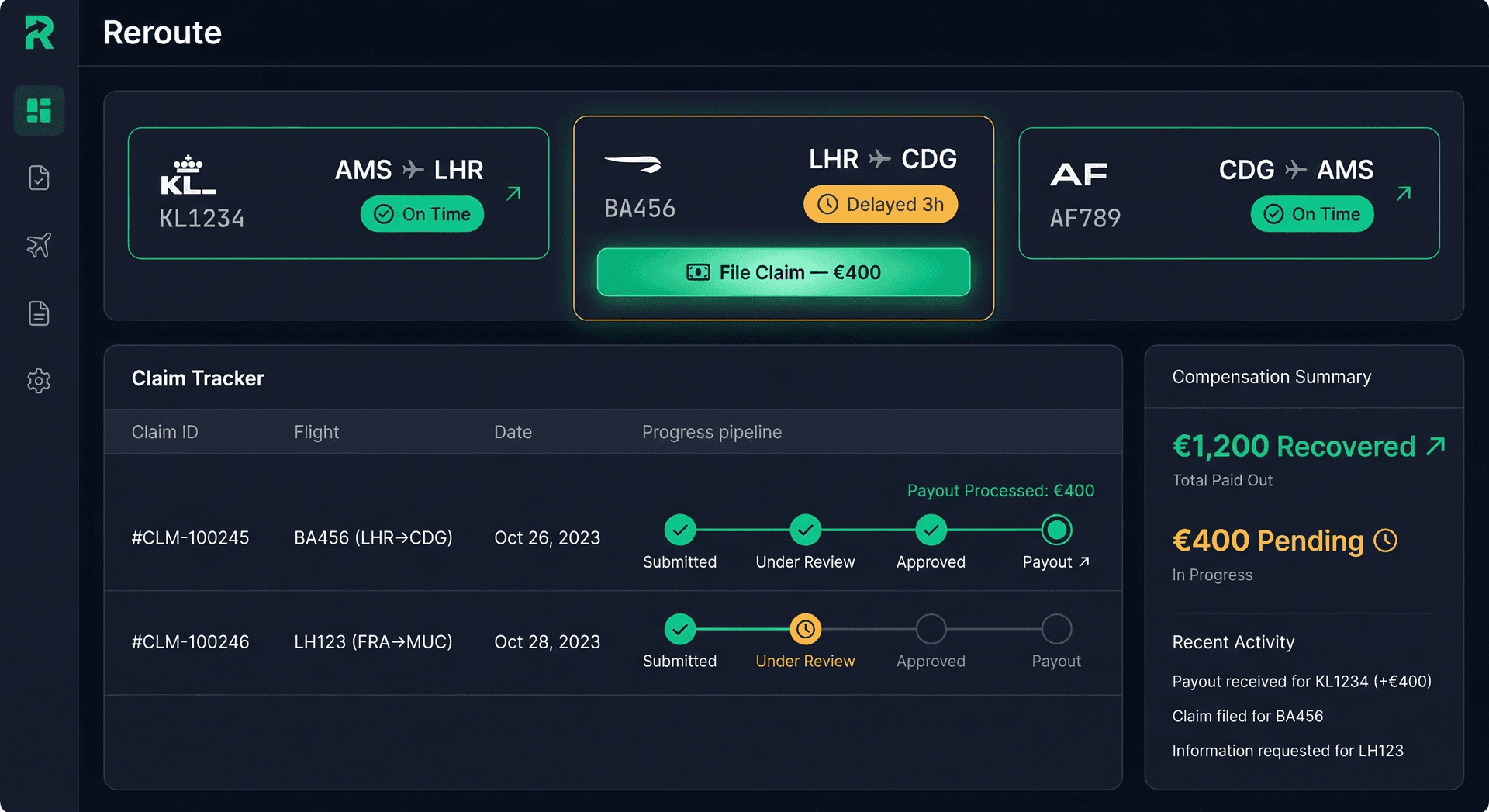
Task: Expand the KL1234 flight card arrow
Action: click(x=513, y=194)
